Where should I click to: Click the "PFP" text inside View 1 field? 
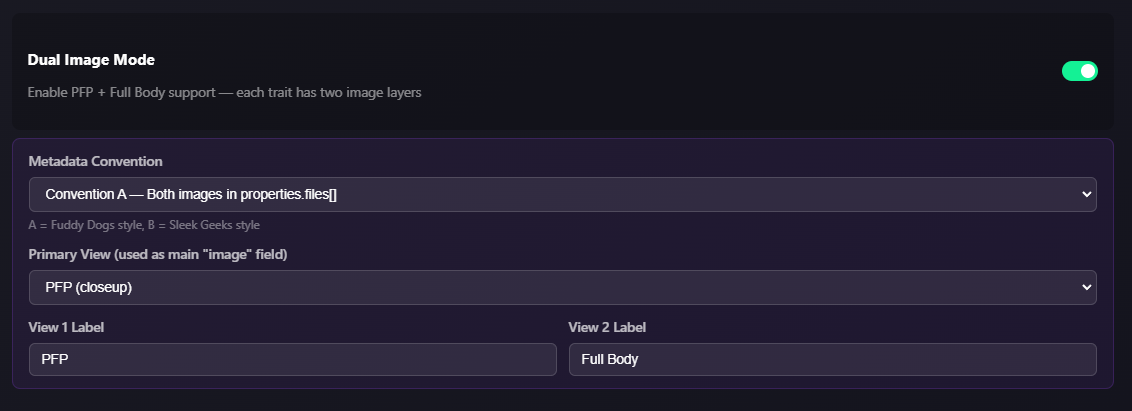point(52,359)
